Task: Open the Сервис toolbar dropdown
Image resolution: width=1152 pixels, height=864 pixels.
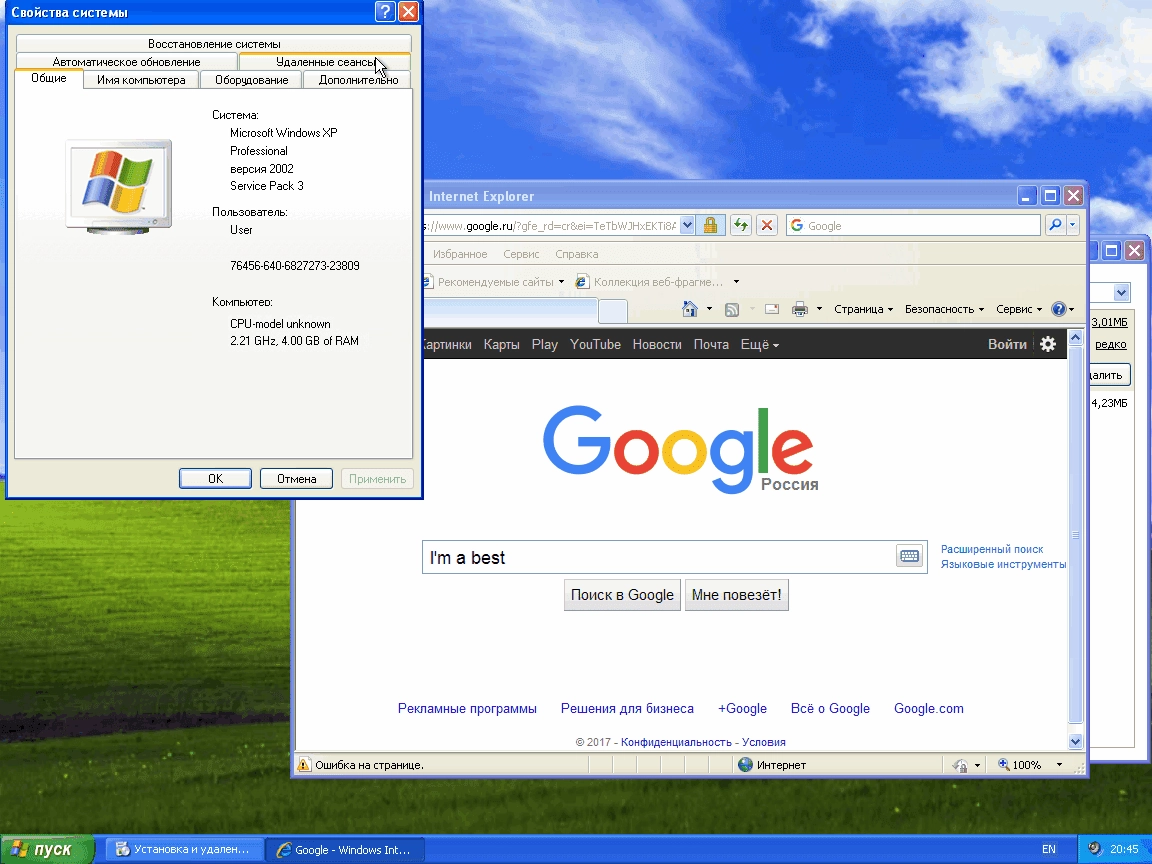Action: [x=1019, y=309]
